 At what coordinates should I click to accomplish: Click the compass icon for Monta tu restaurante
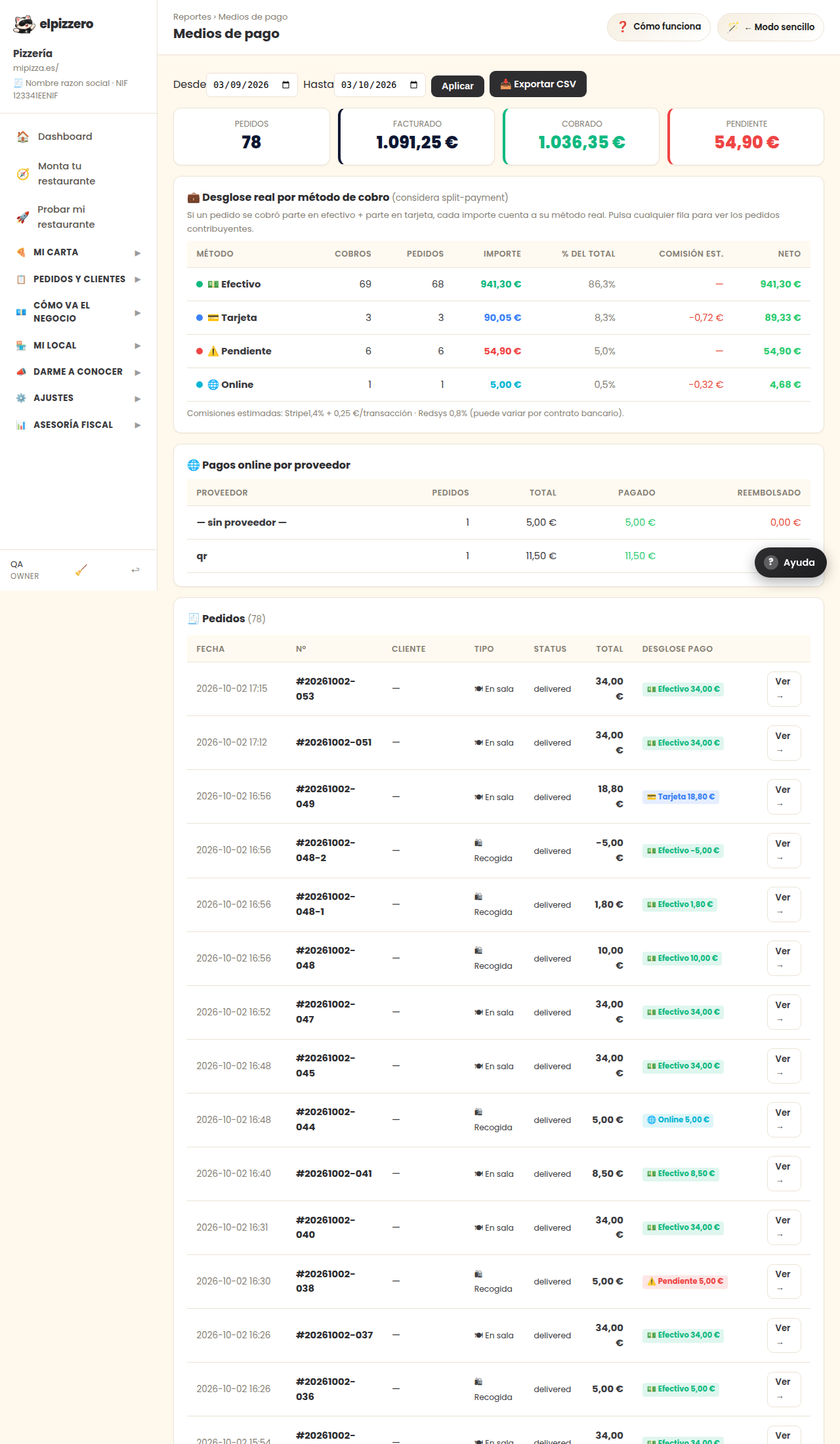[x=23, y=174]
